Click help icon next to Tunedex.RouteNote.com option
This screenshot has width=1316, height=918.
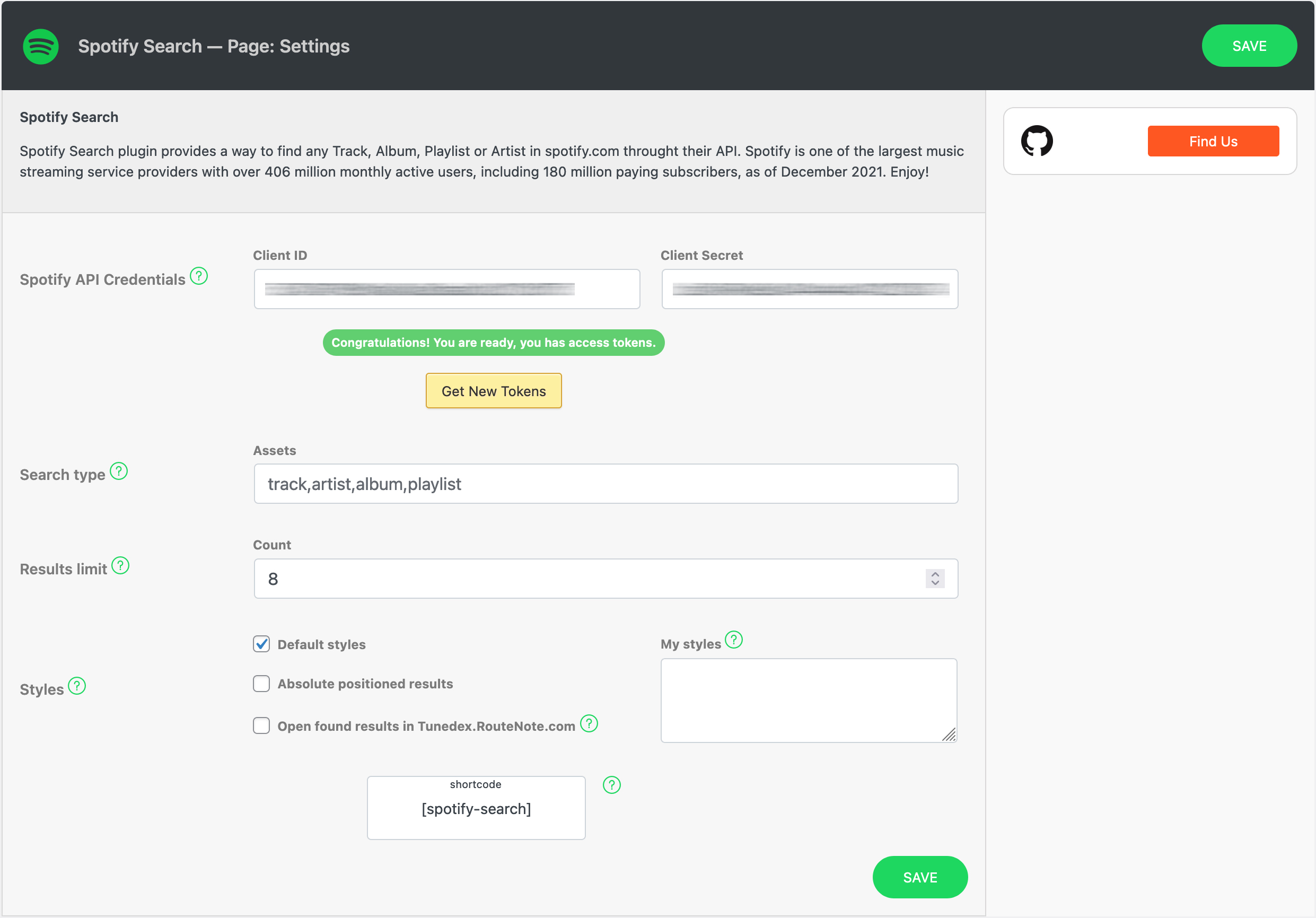click(x=589, y=723)
